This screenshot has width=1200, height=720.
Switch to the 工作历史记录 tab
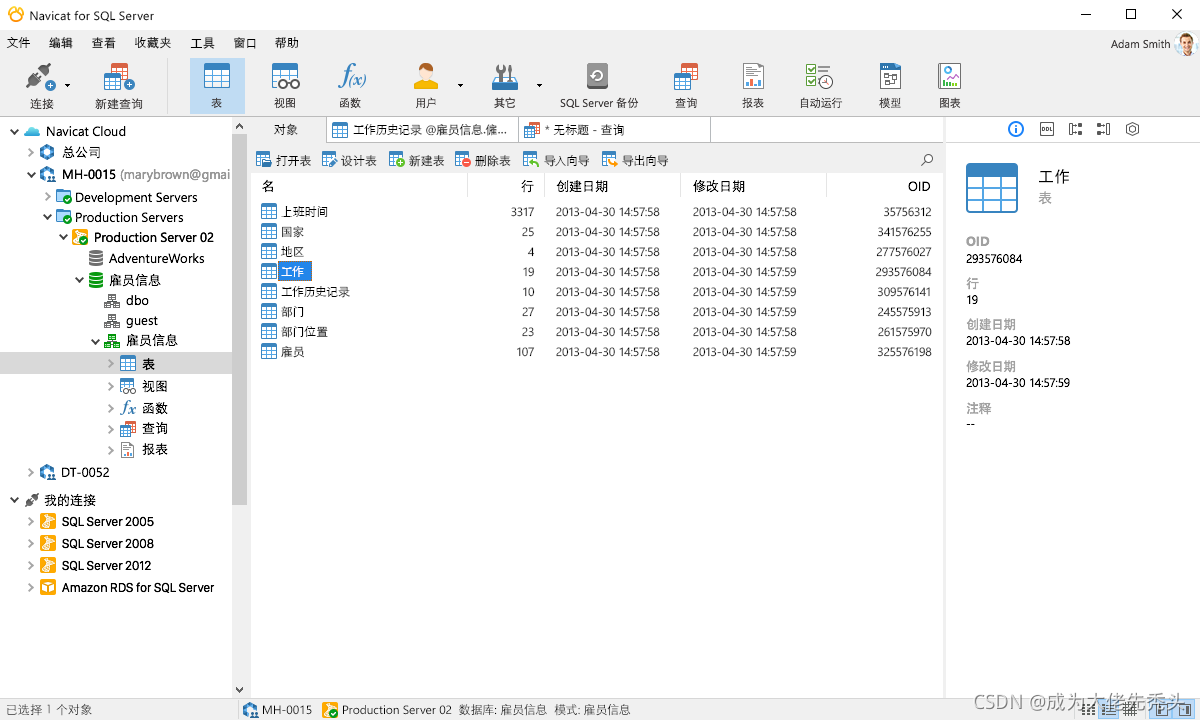pyautogui.click(x=422, y=129)
